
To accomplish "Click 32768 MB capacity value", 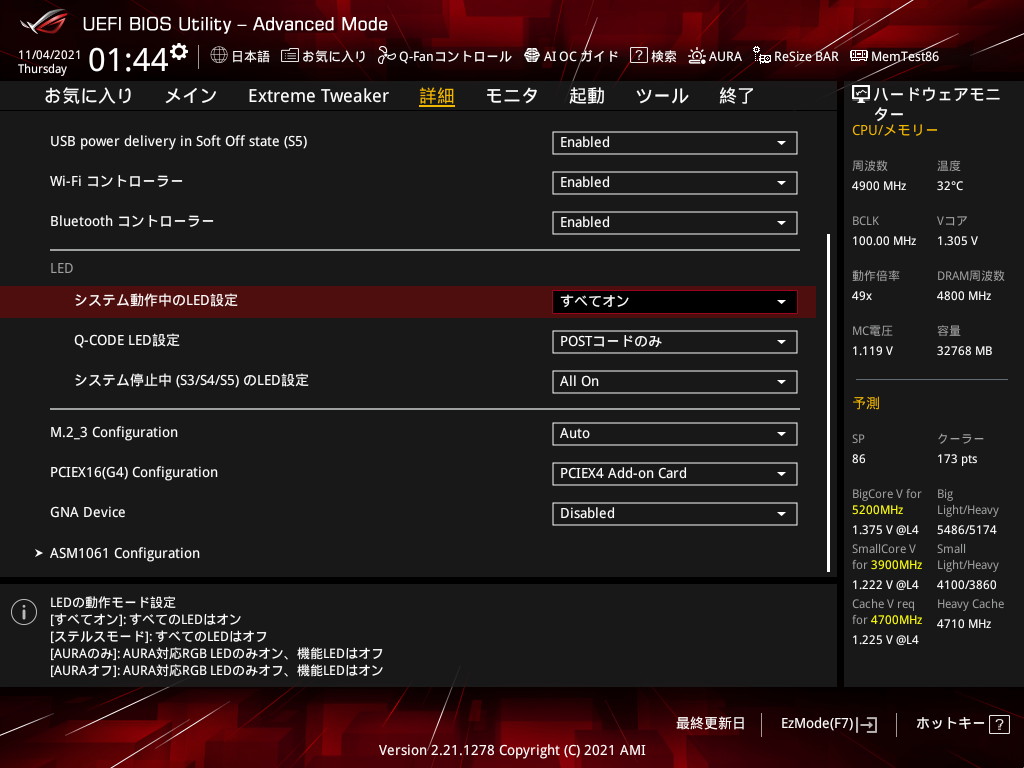I will 964,351.
